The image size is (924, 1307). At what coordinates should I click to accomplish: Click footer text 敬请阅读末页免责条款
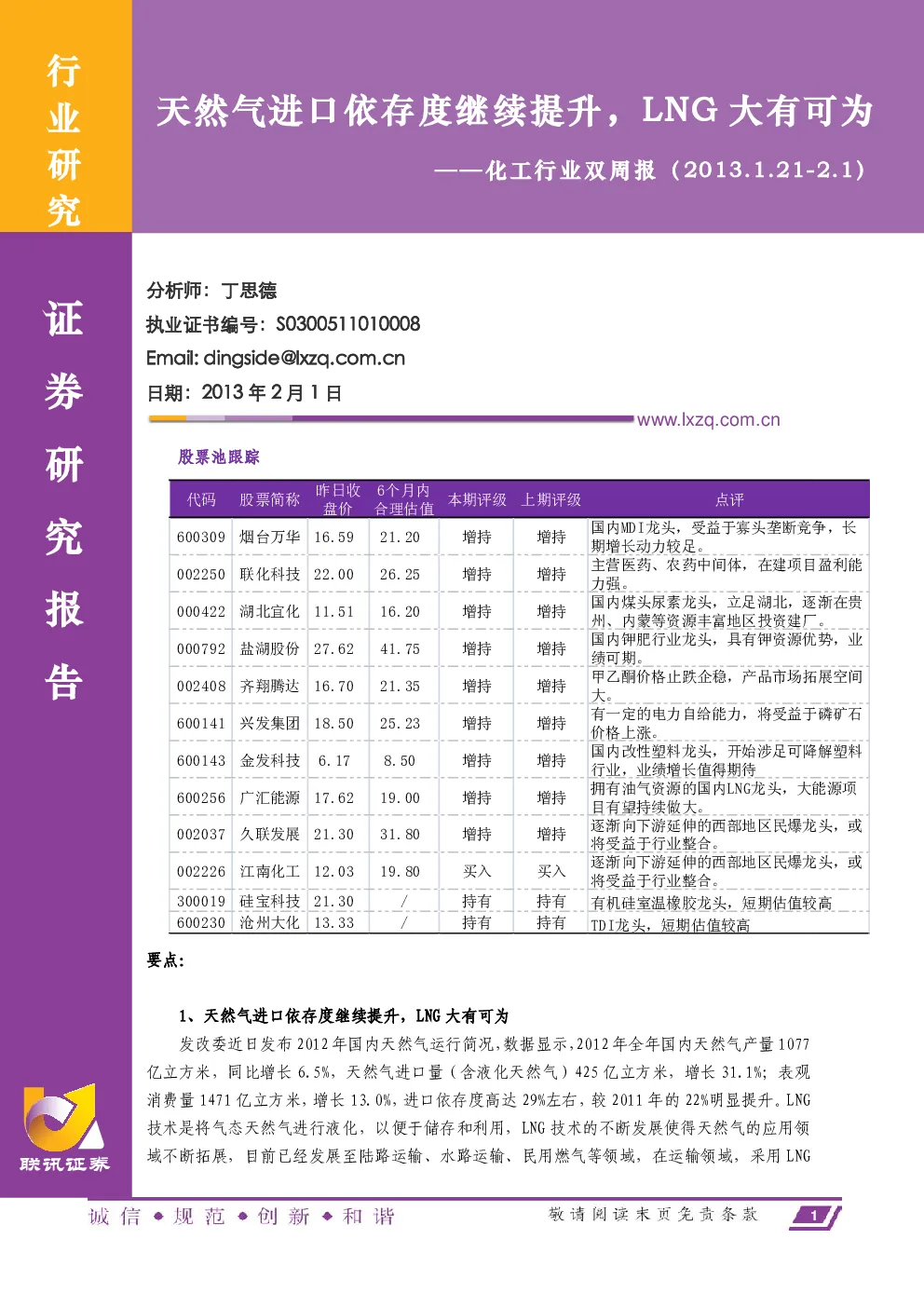653,1213
